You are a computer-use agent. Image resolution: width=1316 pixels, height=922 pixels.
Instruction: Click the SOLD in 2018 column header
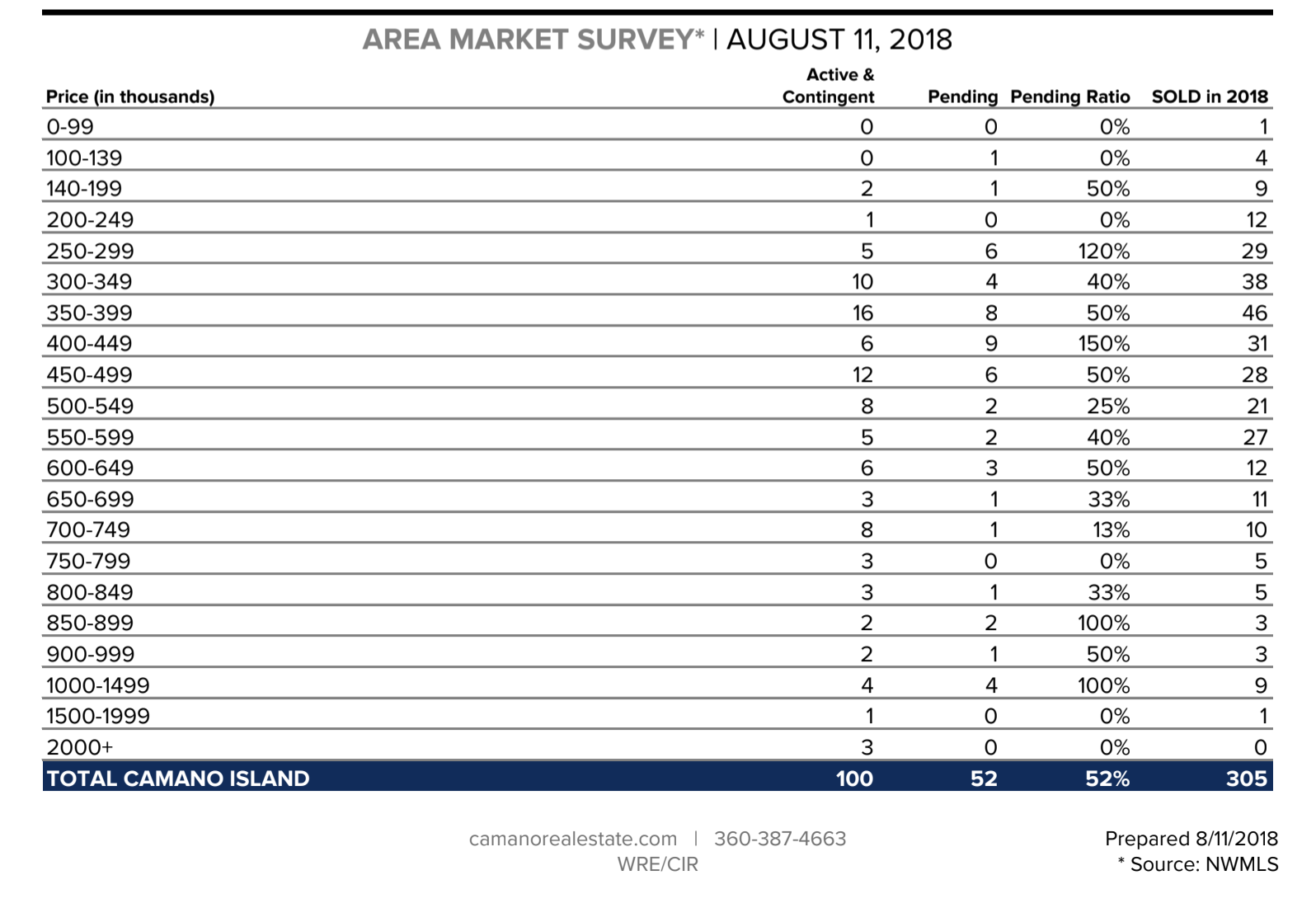(x=1209, y=96)
